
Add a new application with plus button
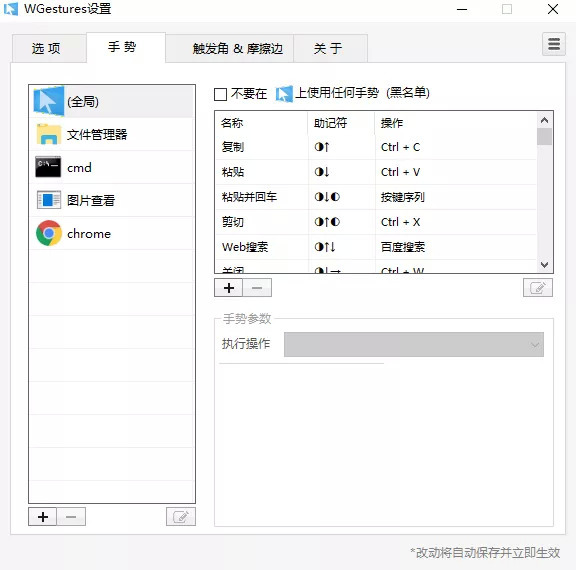tap(43, 517)
